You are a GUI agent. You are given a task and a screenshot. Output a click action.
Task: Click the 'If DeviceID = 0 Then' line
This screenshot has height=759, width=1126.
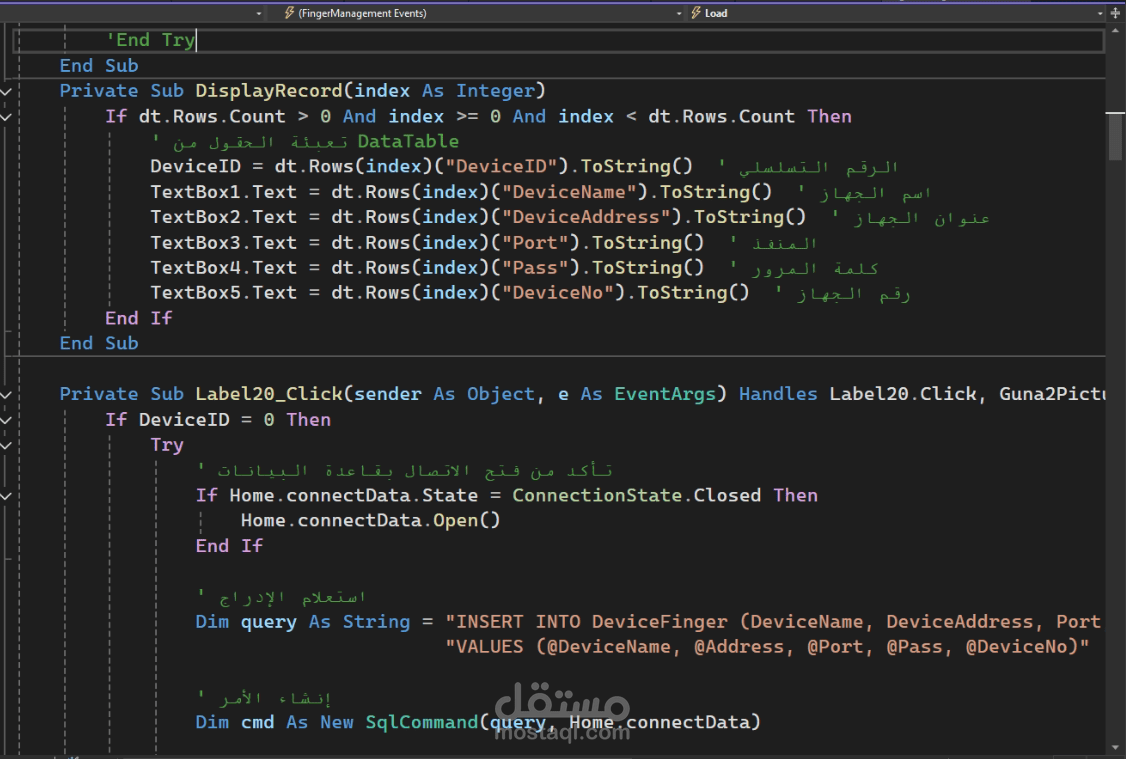218,419
